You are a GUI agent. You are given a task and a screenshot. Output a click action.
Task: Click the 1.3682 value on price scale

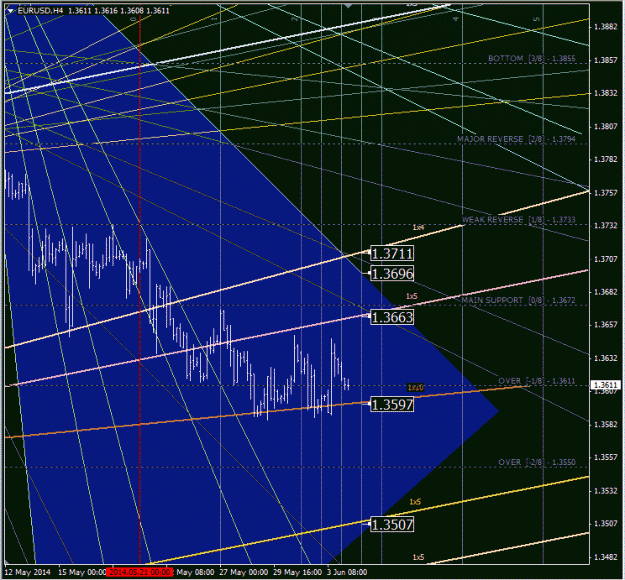point(605,292)
